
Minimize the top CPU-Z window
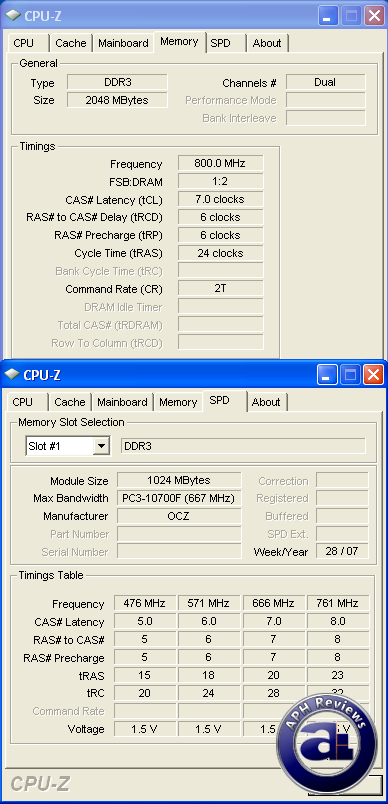328,15
